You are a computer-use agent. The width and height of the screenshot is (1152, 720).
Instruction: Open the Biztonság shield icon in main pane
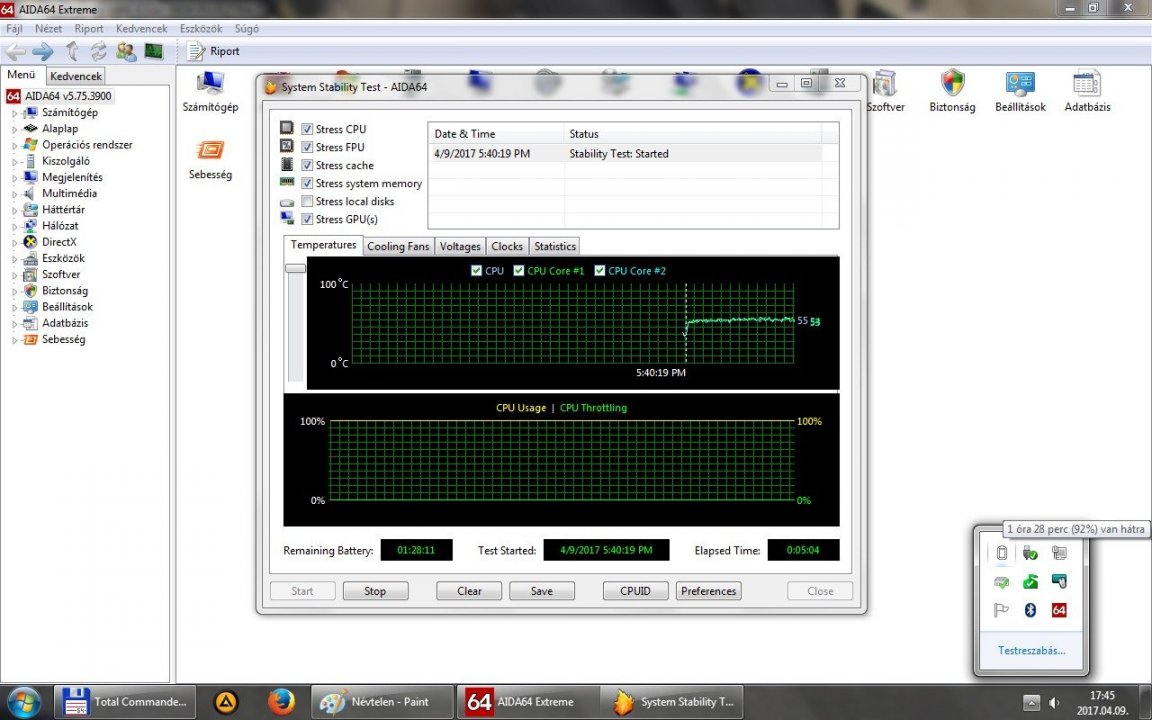pyautogui.click(x=952, y=92)
